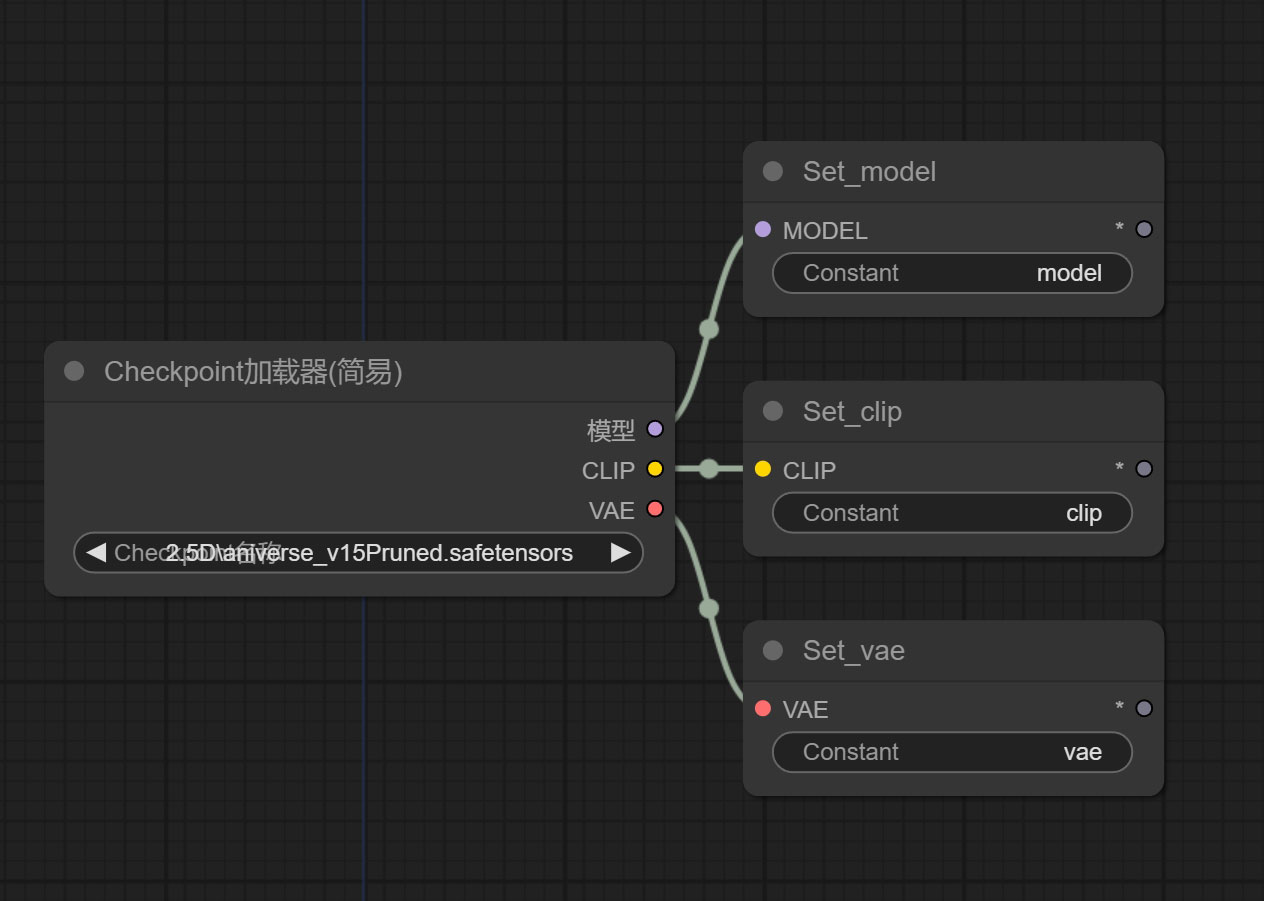Click the * output socket on Set_clip
This screenshot has width=1264, height=901.
pyautogui.click(x=1145, y=469)
